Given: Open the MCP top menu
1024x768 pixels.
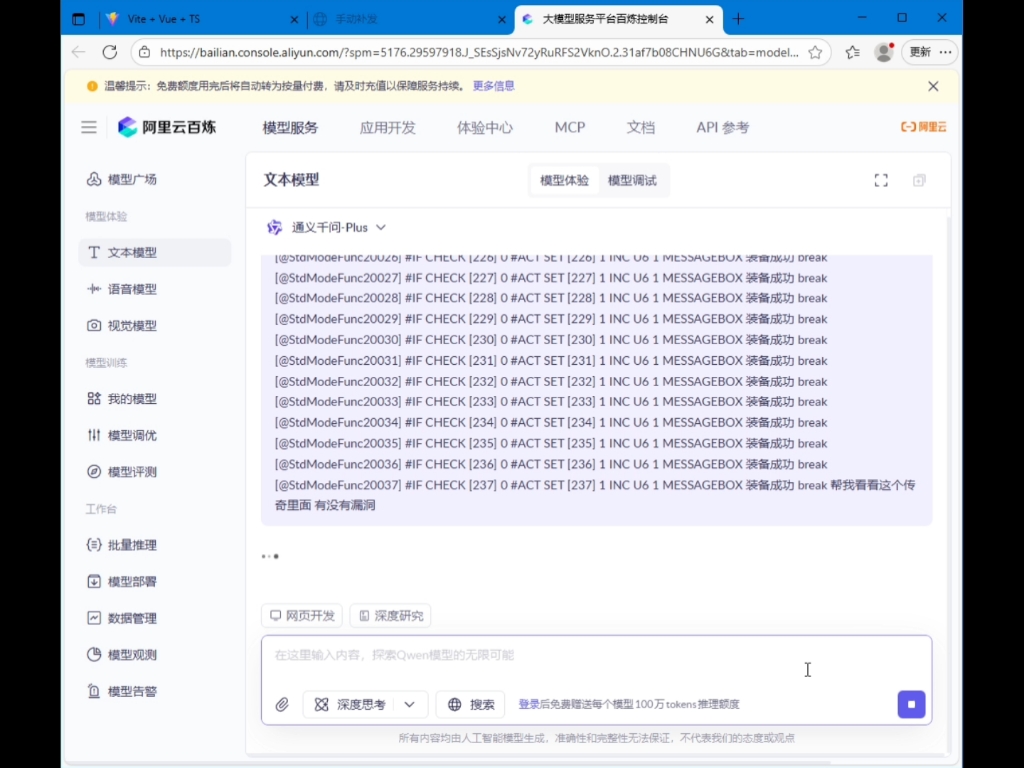Looking at the screenshot, I should [x=569, y=127].
